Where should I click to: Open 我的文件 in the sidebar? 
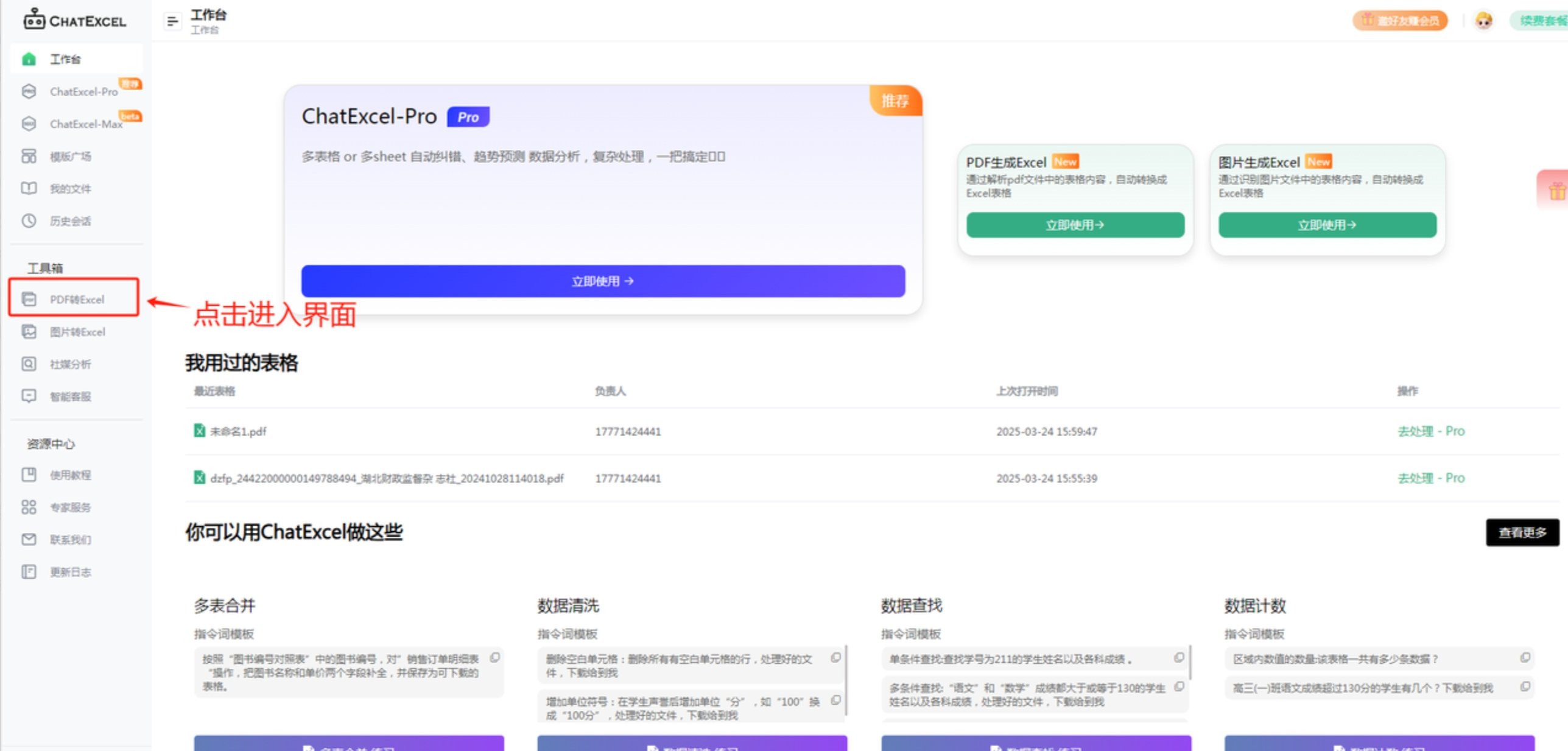coord(71,189)
